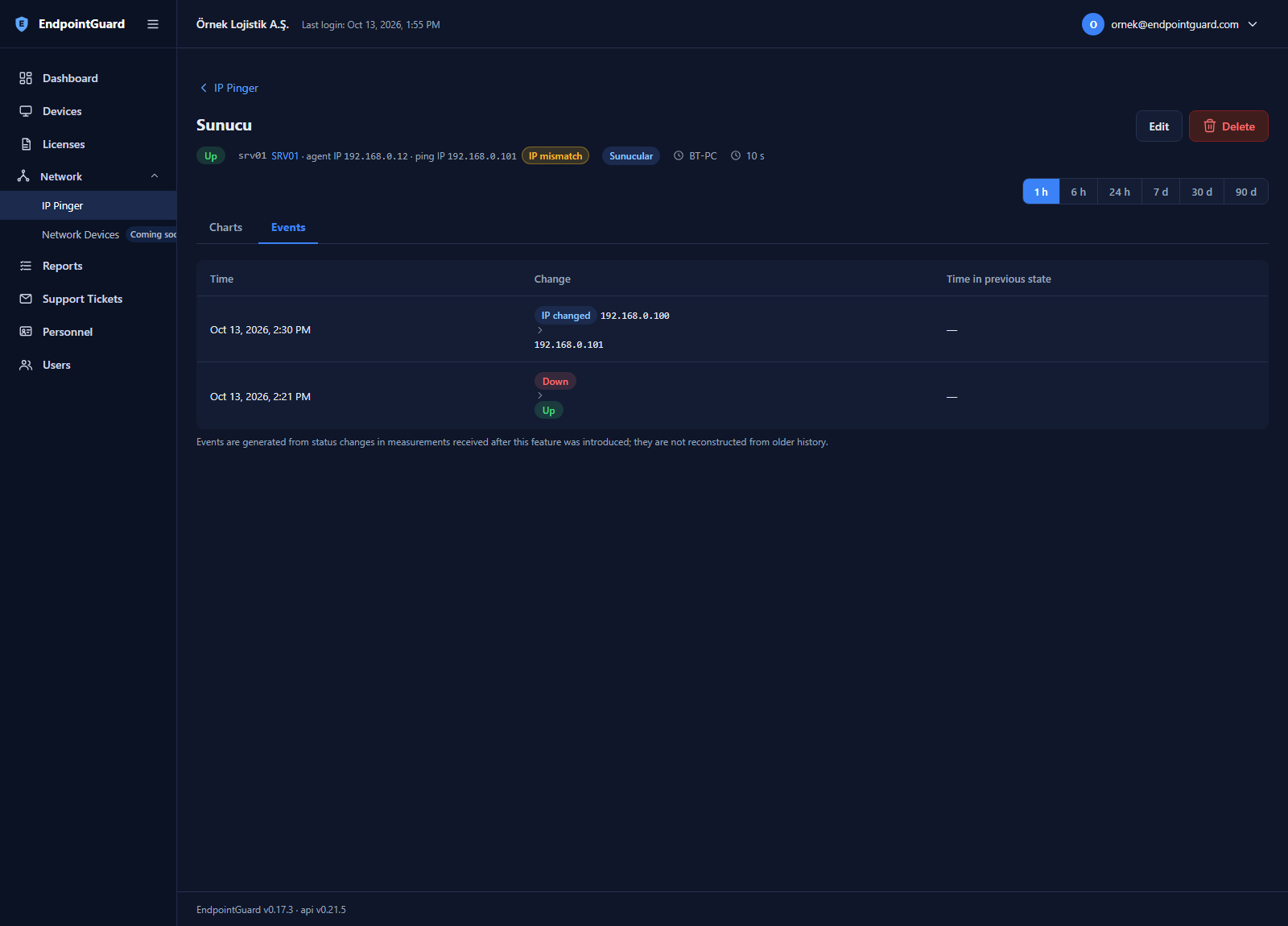Viewport: 1288px width, 926px height.
Task: Click the IP changed badge in events
Action: pyautogui.click(x=566, y=316)
